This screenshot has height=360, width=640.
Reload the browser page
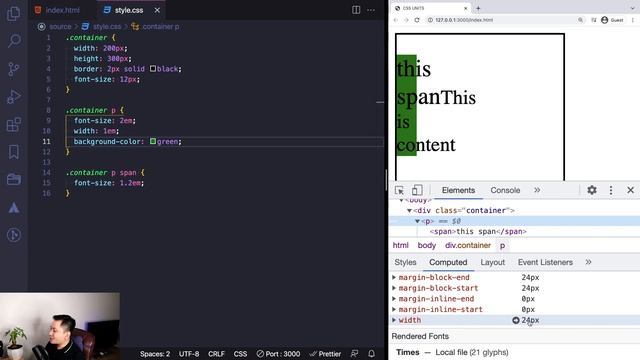[417, 20]
